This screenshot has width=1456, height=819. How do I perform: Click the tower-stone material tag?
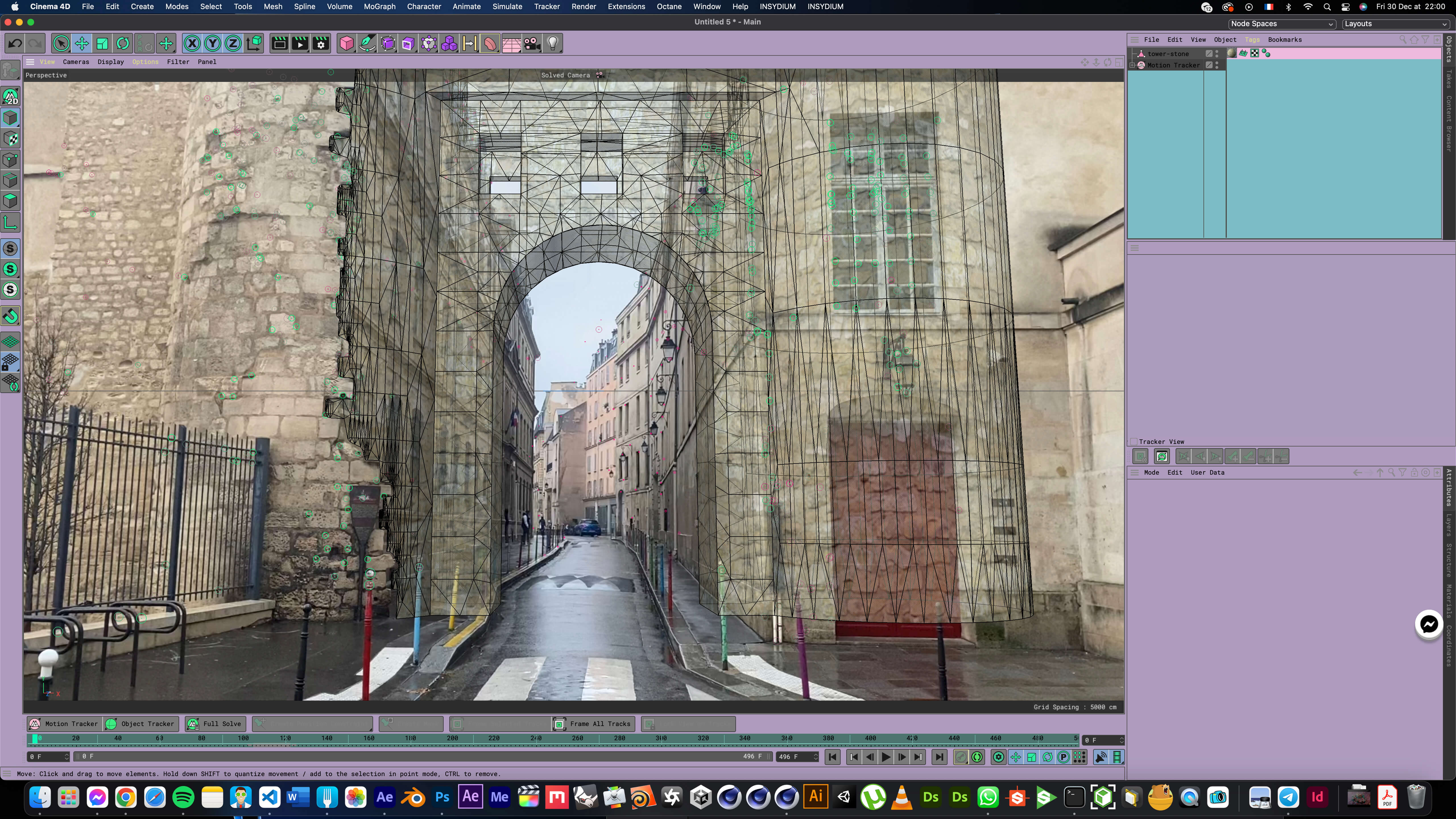(1232, 53)
